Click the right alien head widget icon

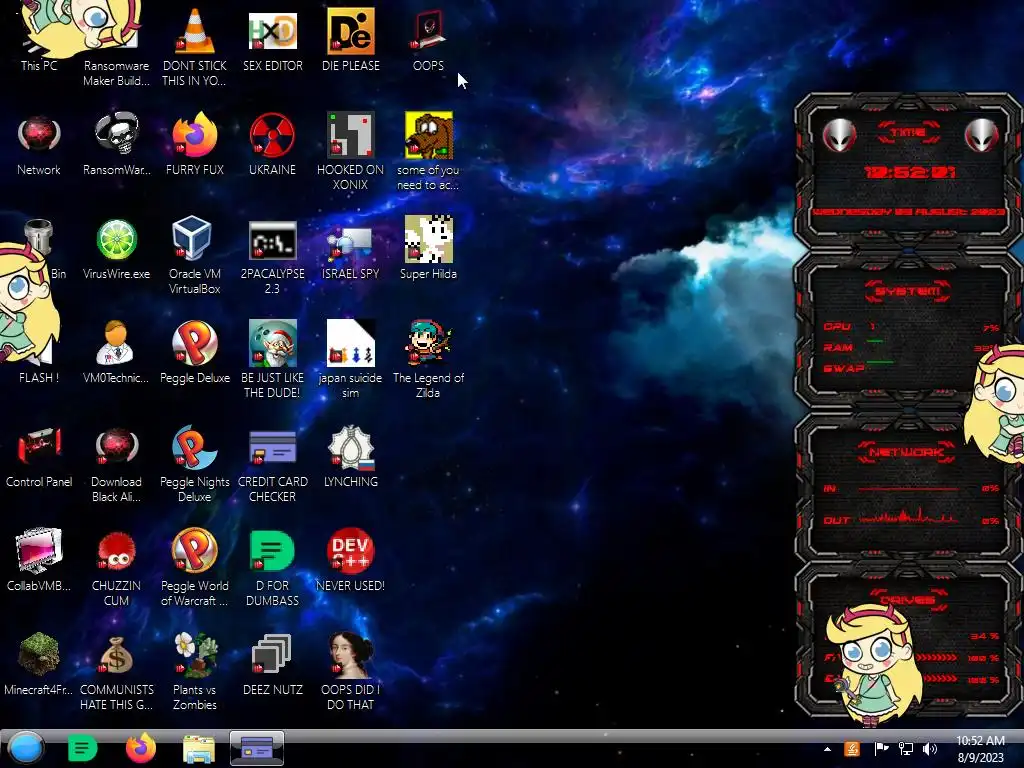(x=982, y=135)
